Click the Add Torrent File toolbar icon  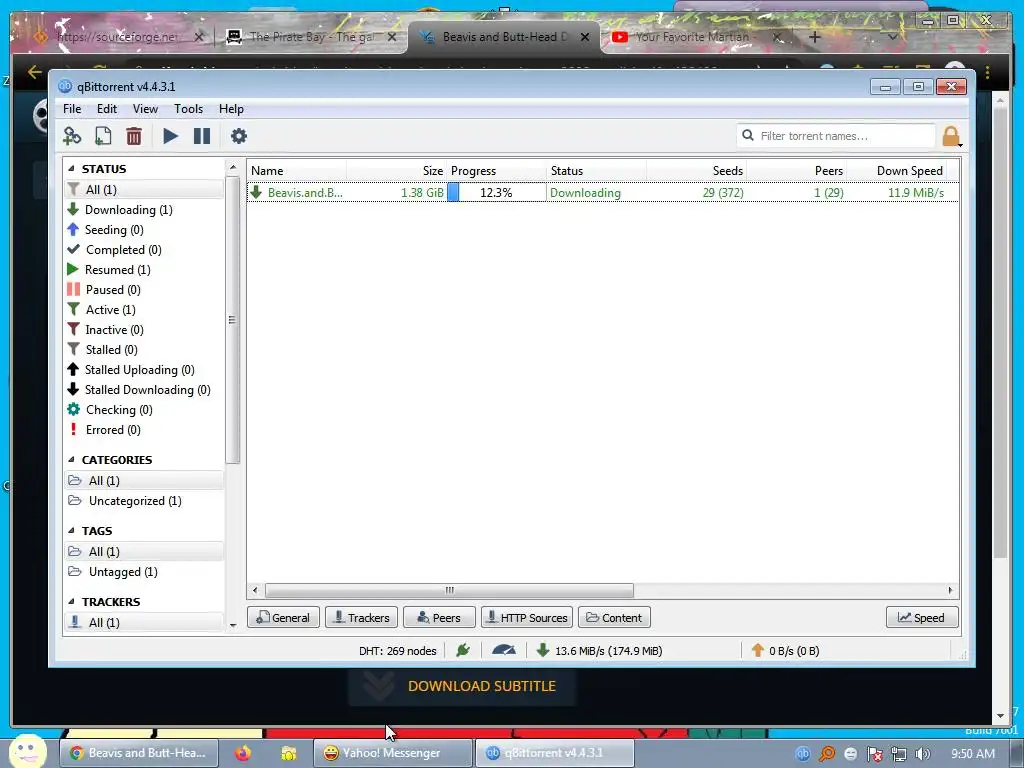point(103,136)
